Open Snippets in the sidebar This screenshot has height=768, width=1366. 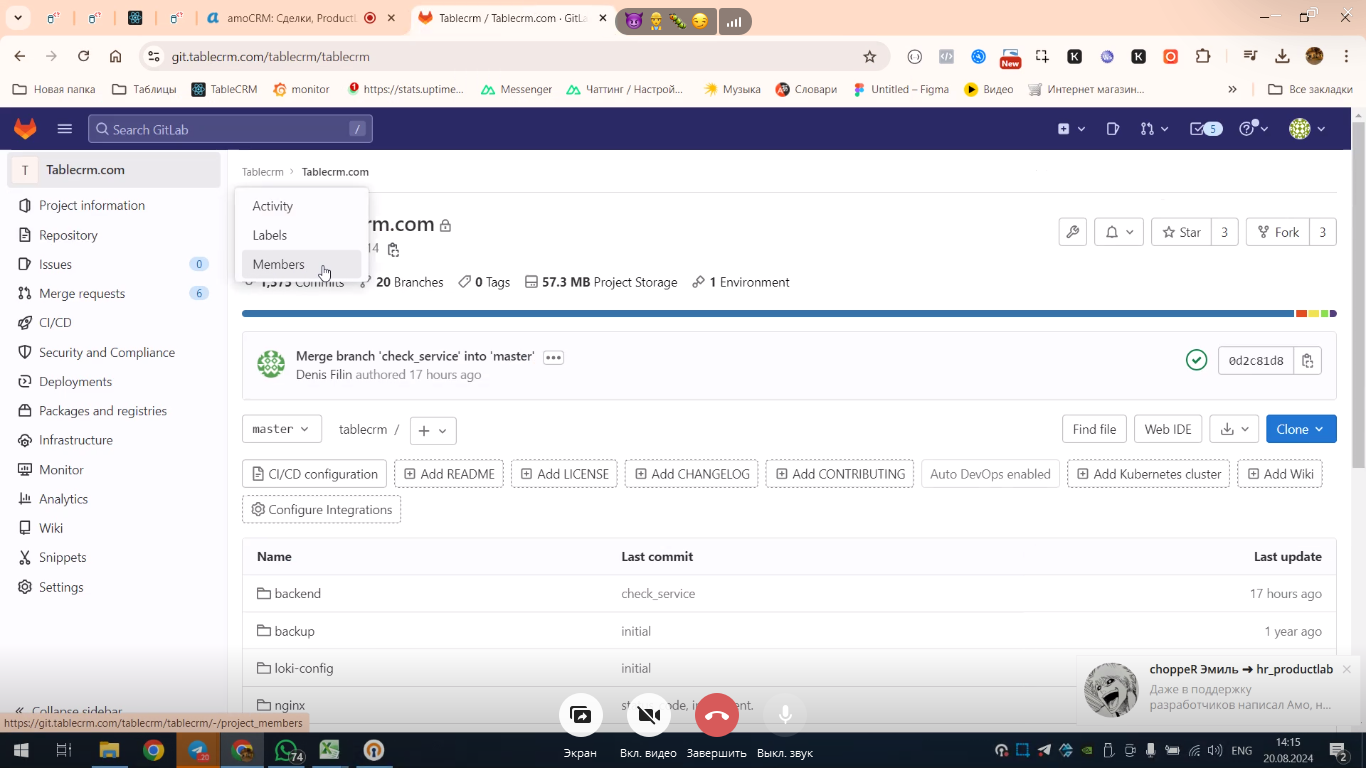[114, 557]
